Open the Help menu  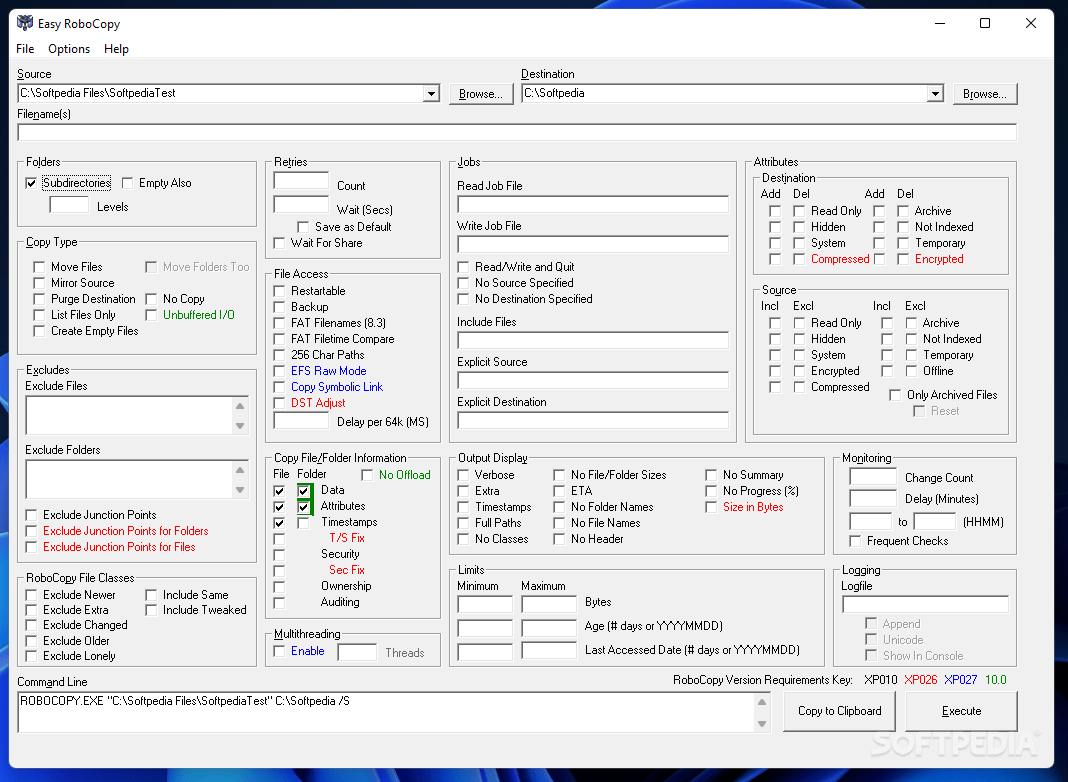pyautogui.click(x=116, y=48)
